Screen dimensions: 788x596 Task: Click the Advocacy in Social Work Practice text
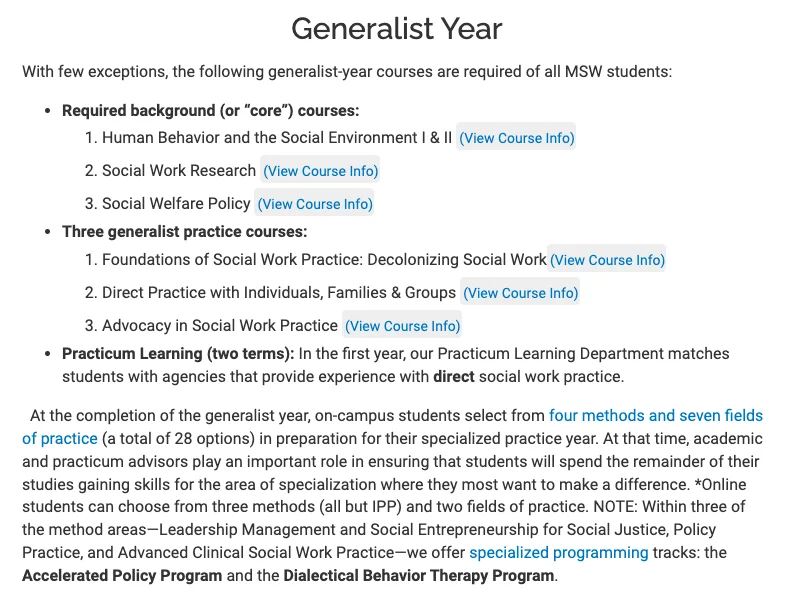pos(220,326)
